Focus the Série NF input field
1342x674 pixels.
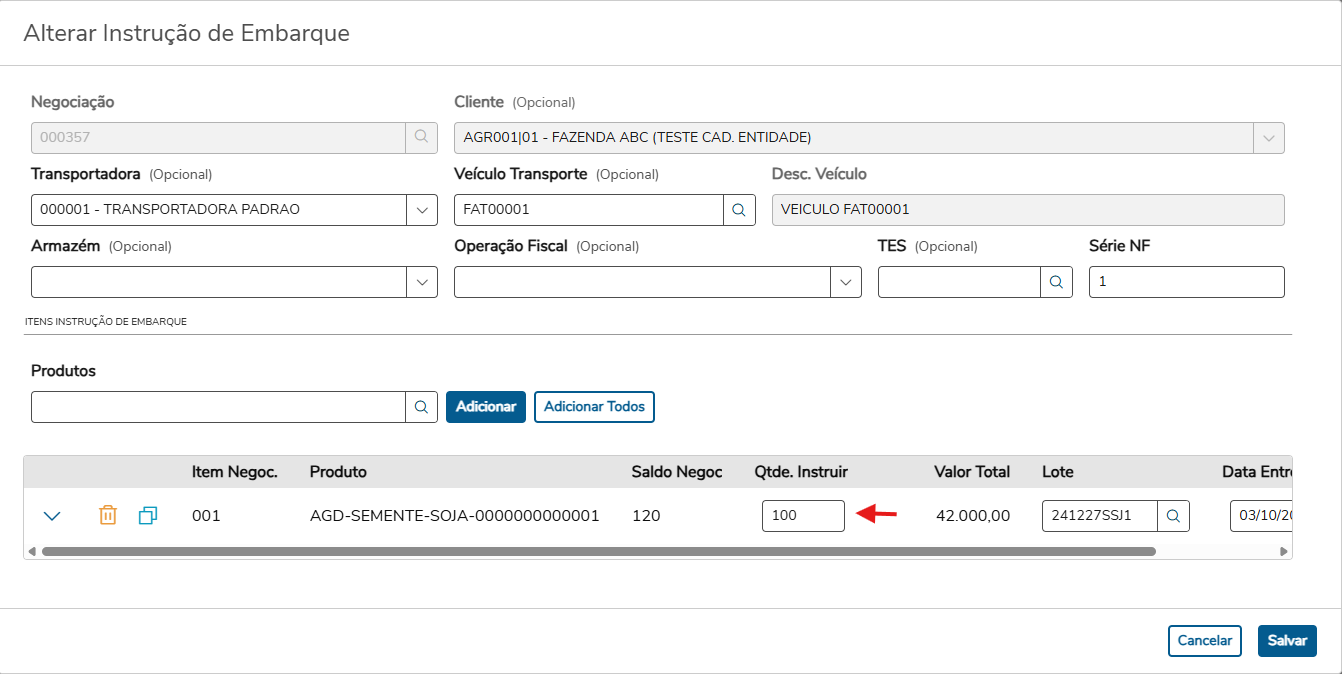1186,282
